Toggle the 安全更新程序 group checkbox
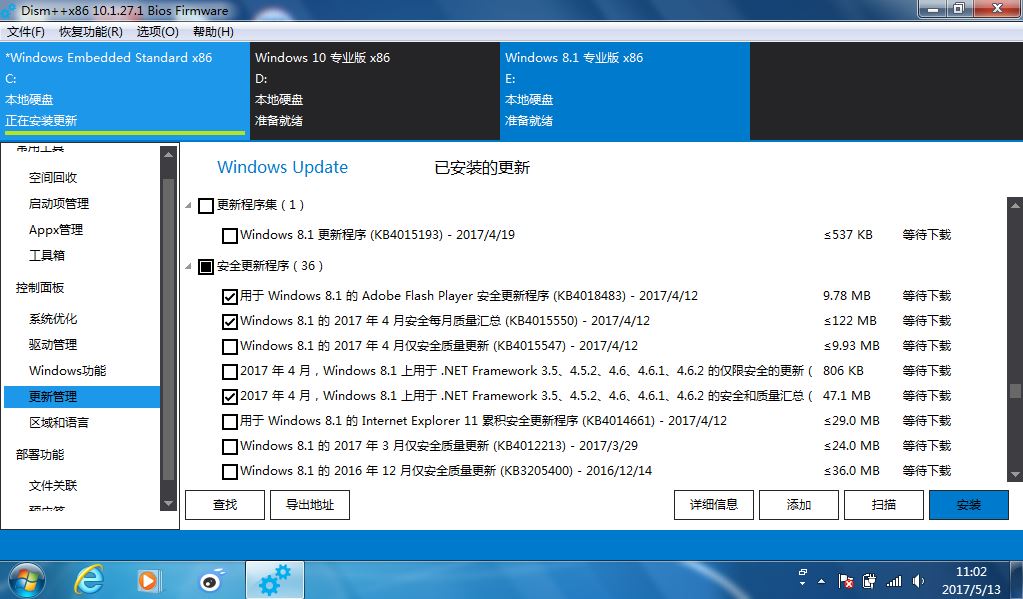 [206, 266]
